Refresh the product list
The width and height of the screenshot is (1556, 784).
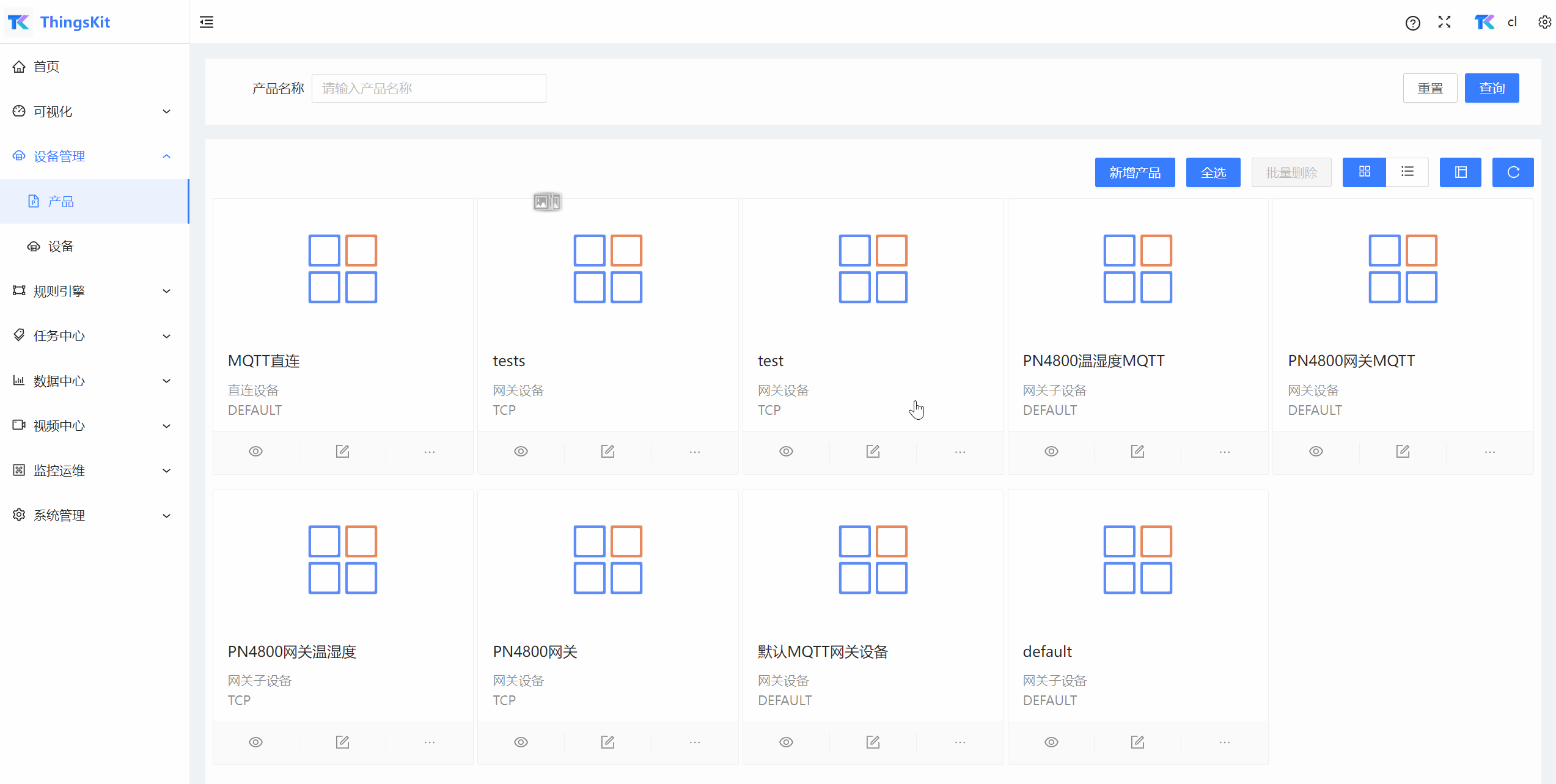[x=1513, y=172]
